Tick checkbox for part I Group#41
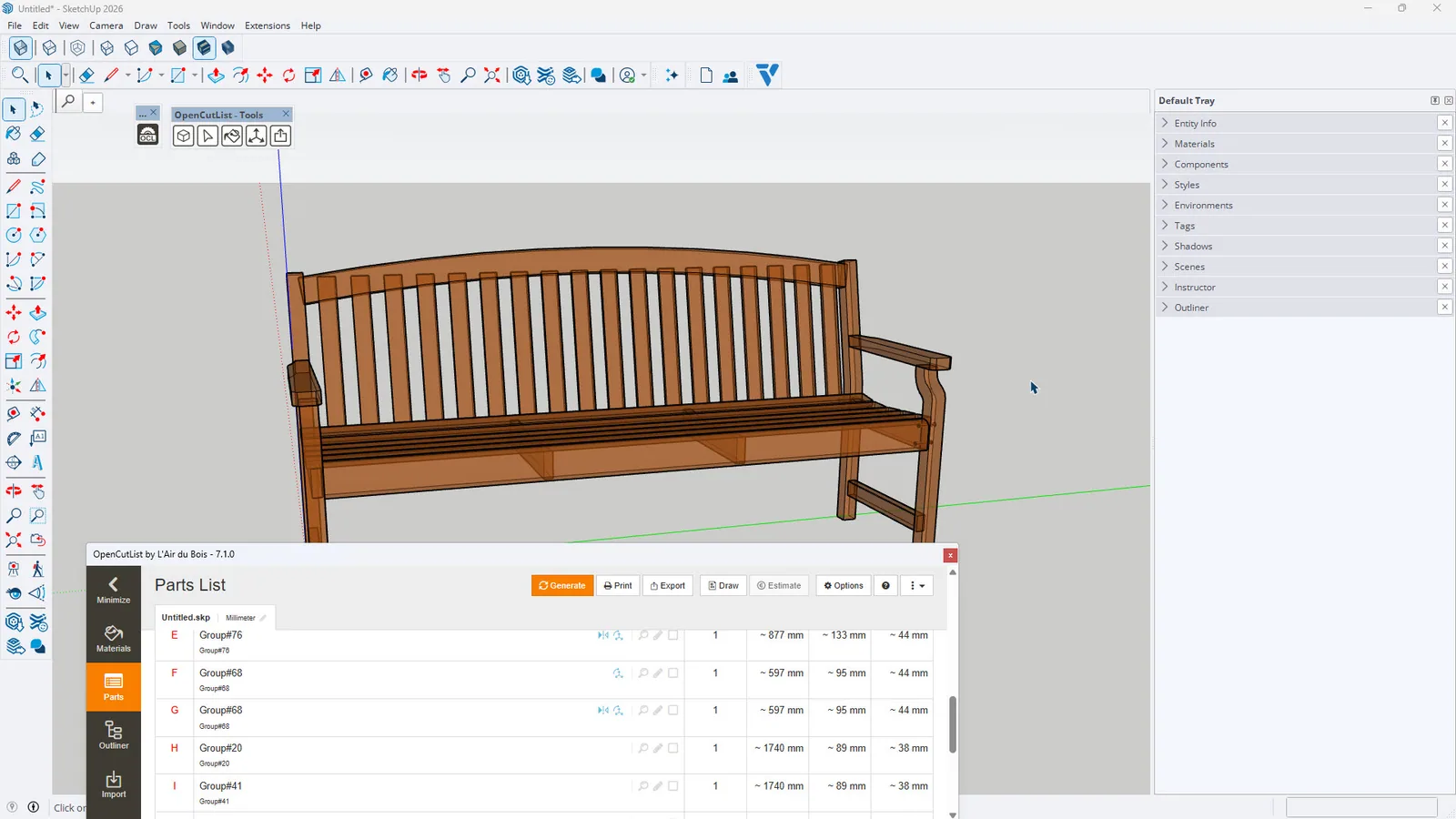The height and width of the screenshot is (819, 1456). point(673,786)
